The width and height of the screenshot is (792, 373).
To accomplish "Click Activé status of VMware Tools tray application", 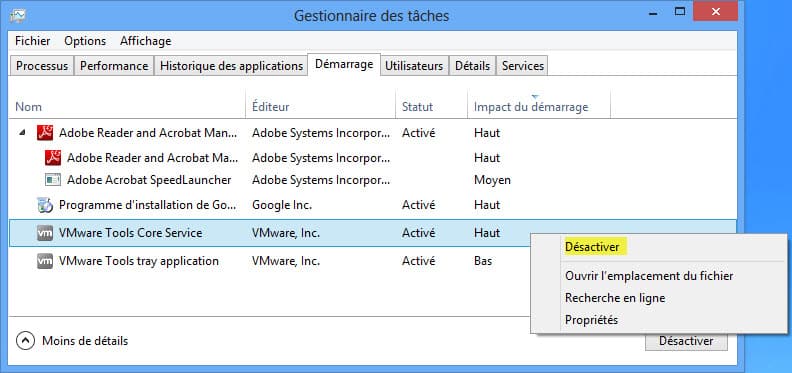I will 418,261.
